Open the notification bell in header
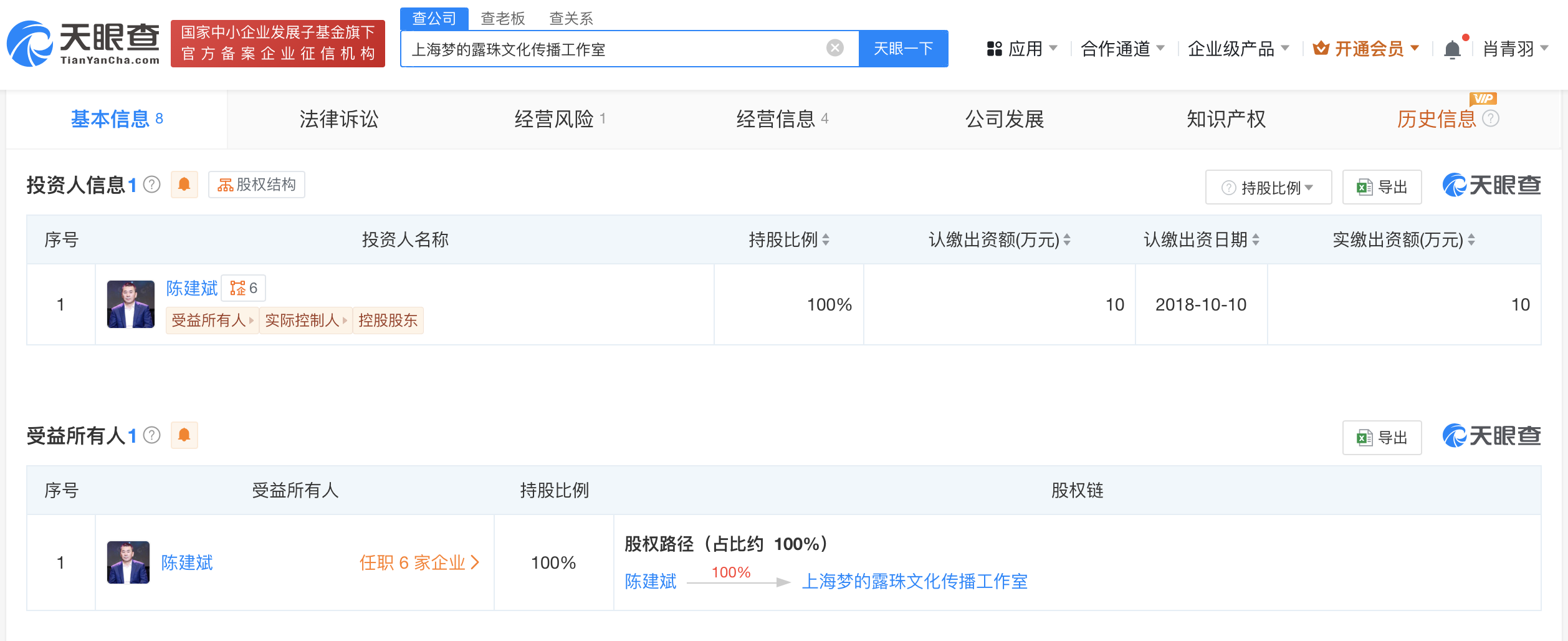Screen dimensions: 1568x641 point(1452,49)
